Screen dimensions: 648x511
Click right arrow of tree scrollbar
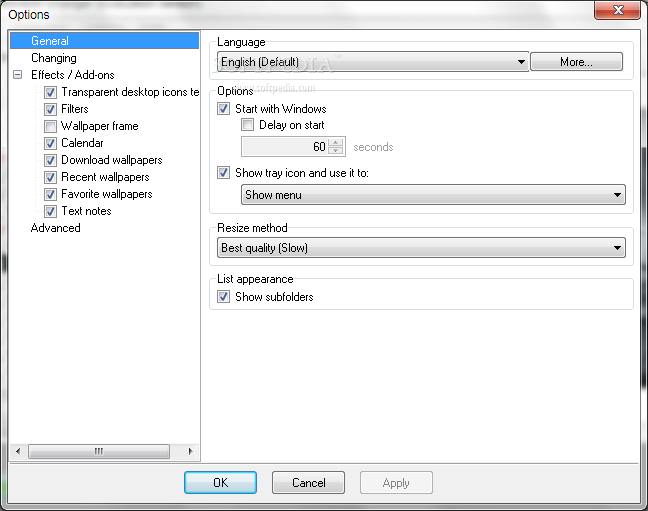(190, 451)
